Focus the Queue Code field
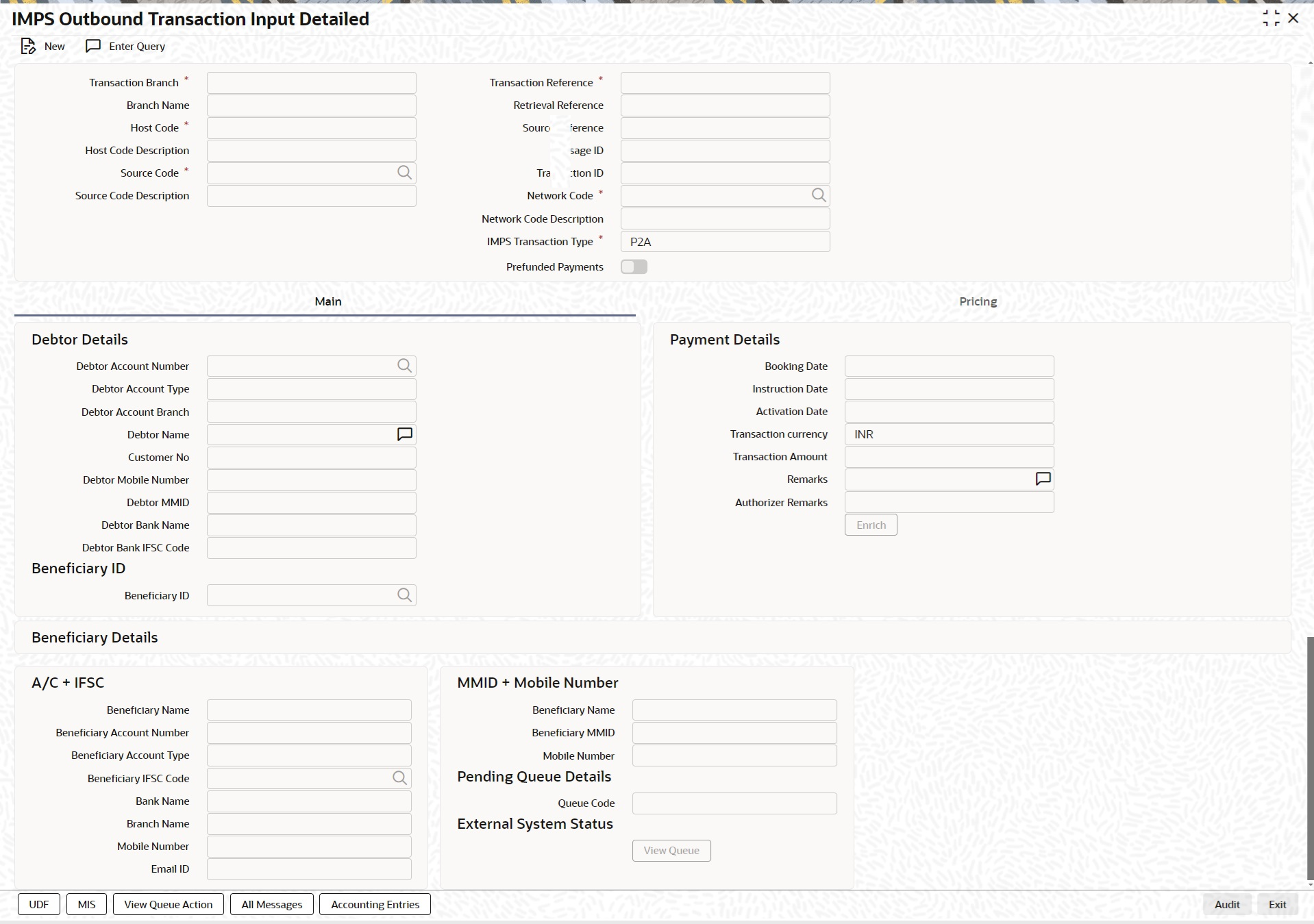 tap(734, 803)
